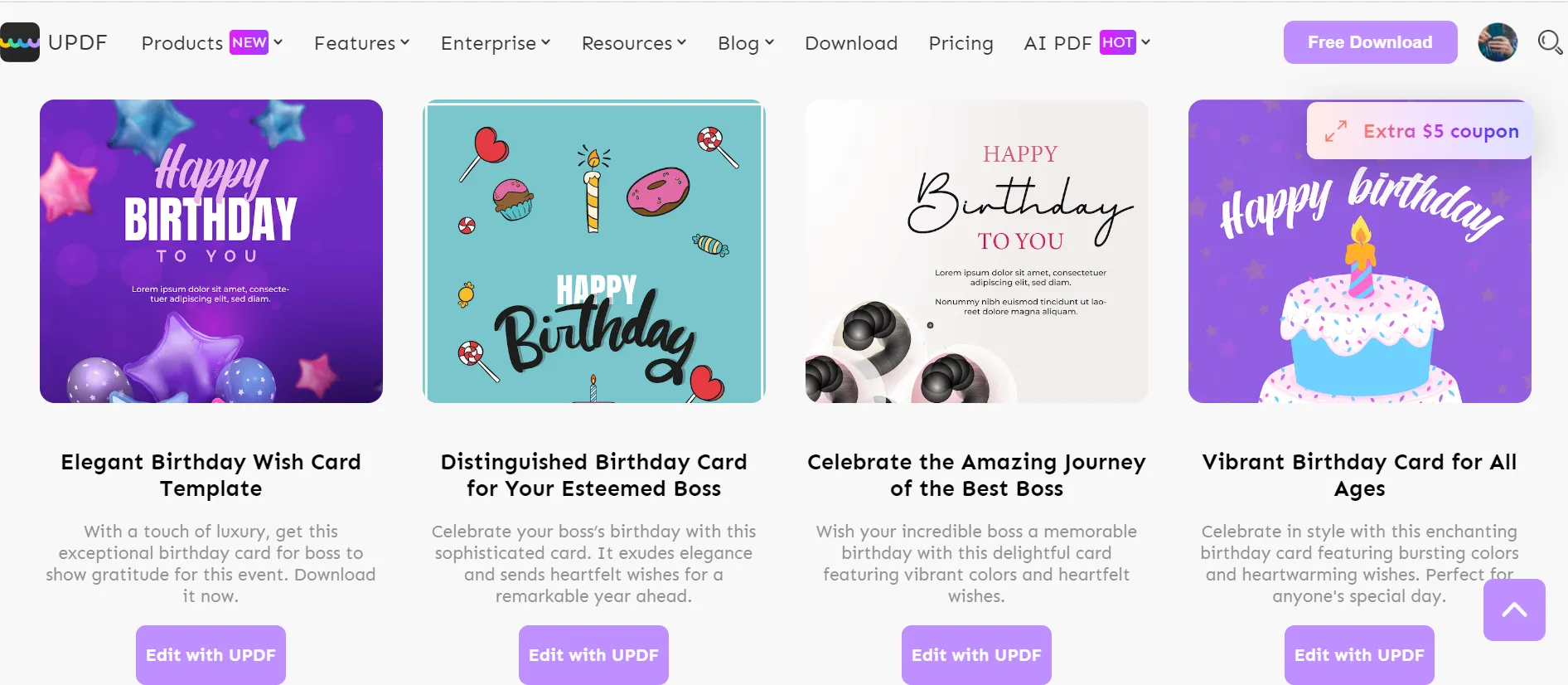Click the Extra $5 coupon link

(x=1440, y=131)
